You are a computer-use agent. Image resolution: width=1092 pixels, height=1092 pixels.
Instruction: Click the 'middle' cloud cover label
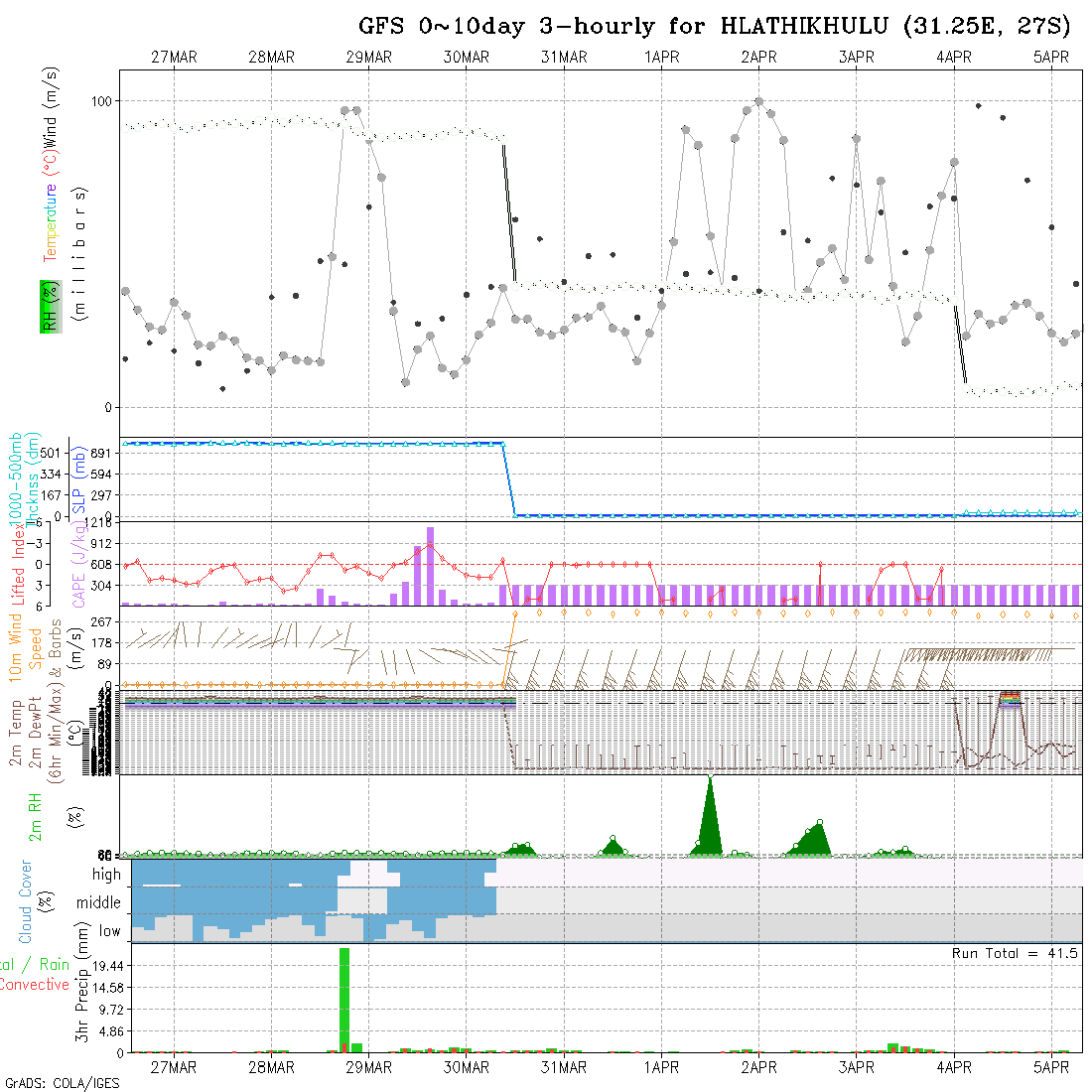pos(98,903)
